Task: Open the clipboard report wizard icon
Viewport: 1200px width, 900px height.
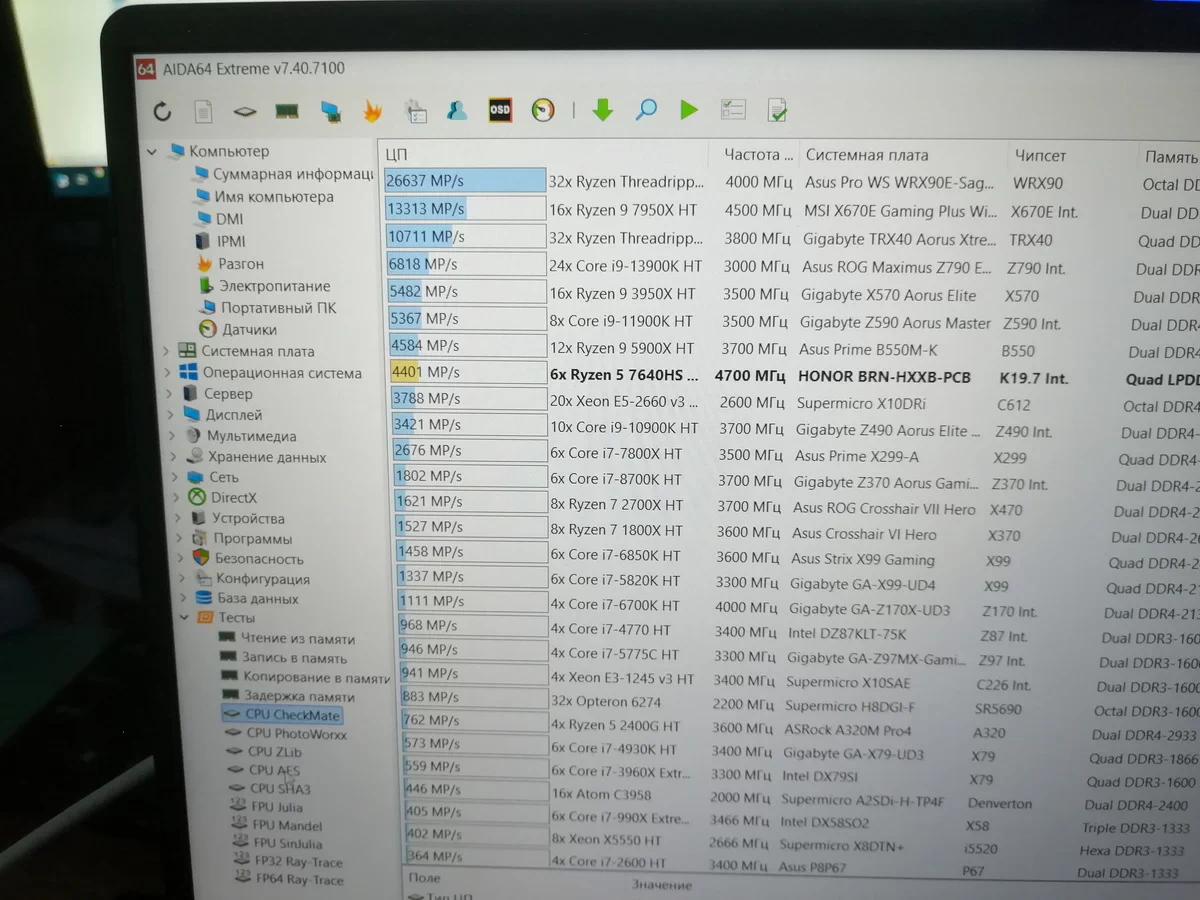Action: coord(415,111)
